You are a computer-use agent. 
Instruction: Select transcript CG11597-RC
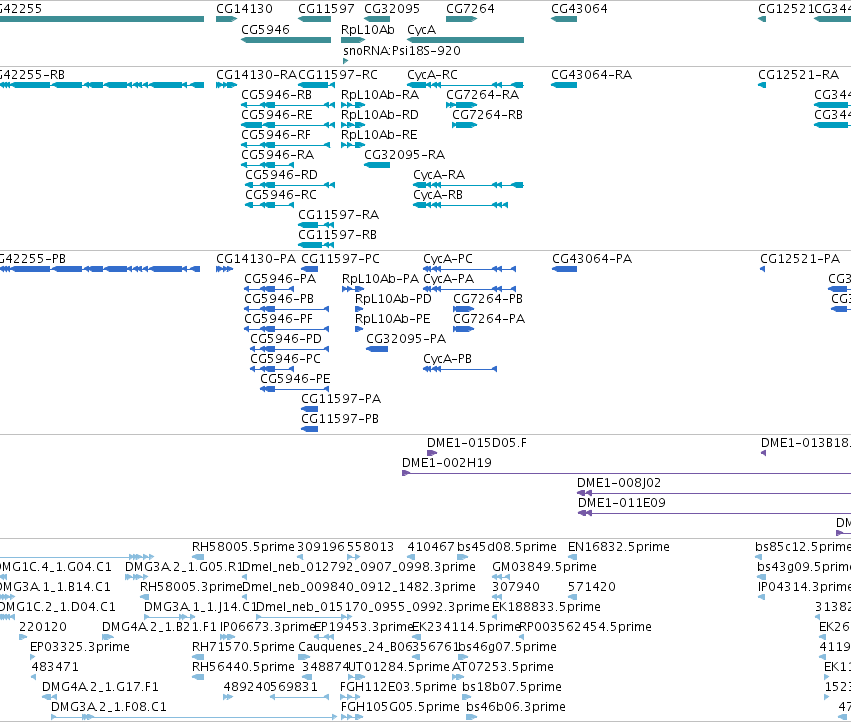click(x=338, y=74)
